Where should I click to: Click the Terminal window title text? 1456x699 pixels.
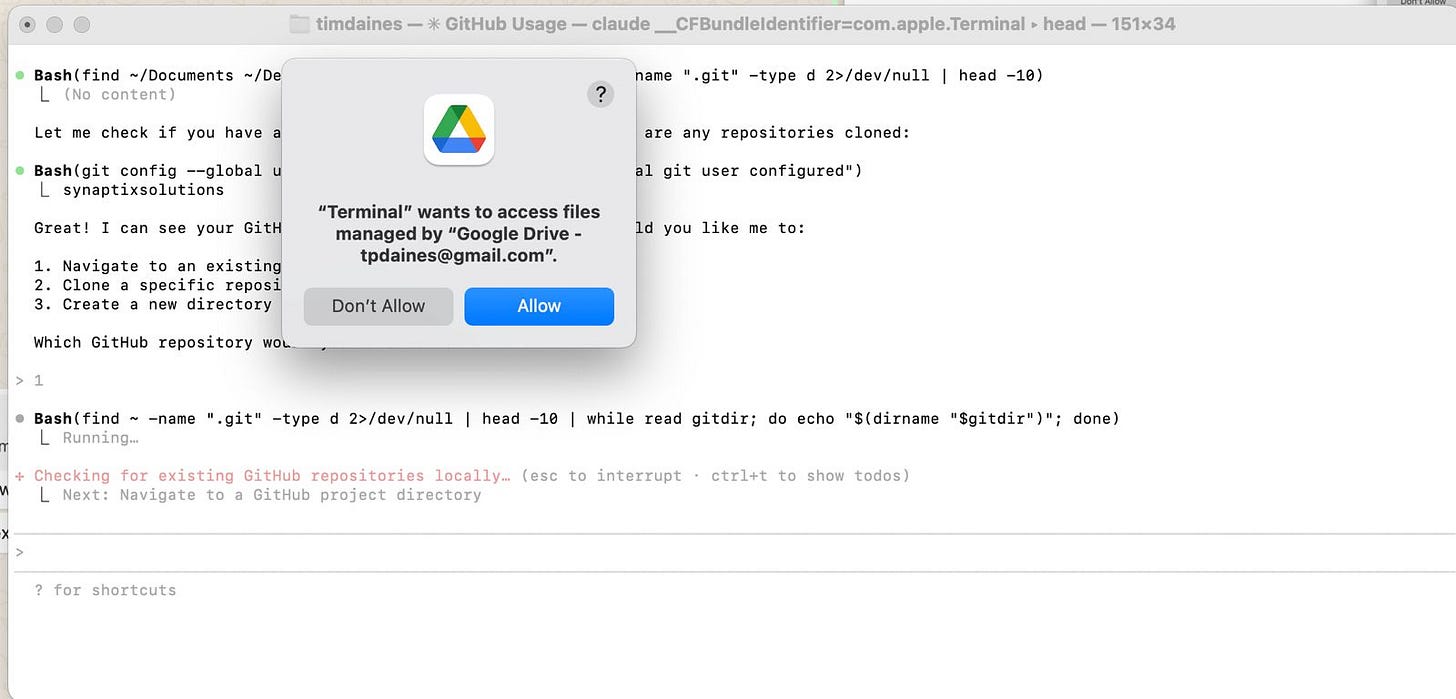click(746, 23)
